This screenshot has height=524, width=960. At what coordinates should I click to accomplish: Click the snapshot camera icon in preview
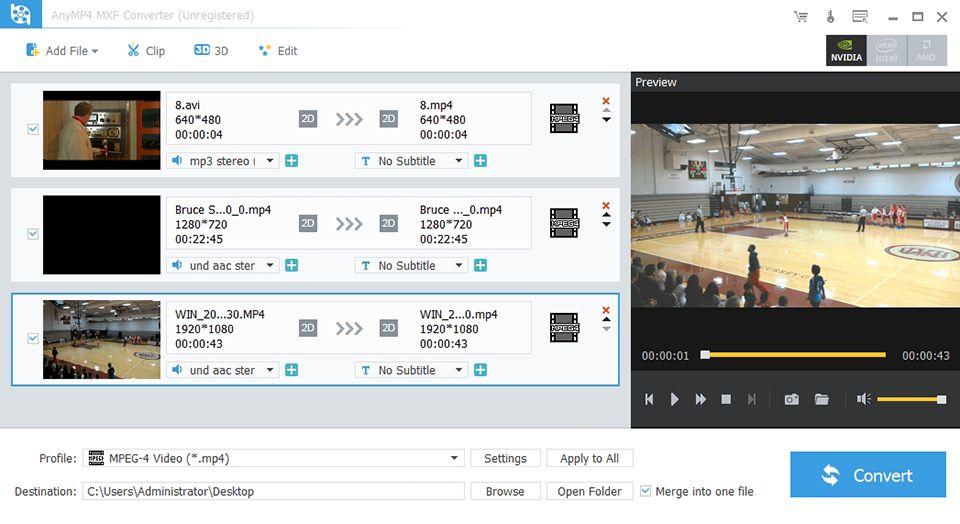coord(791,399)
